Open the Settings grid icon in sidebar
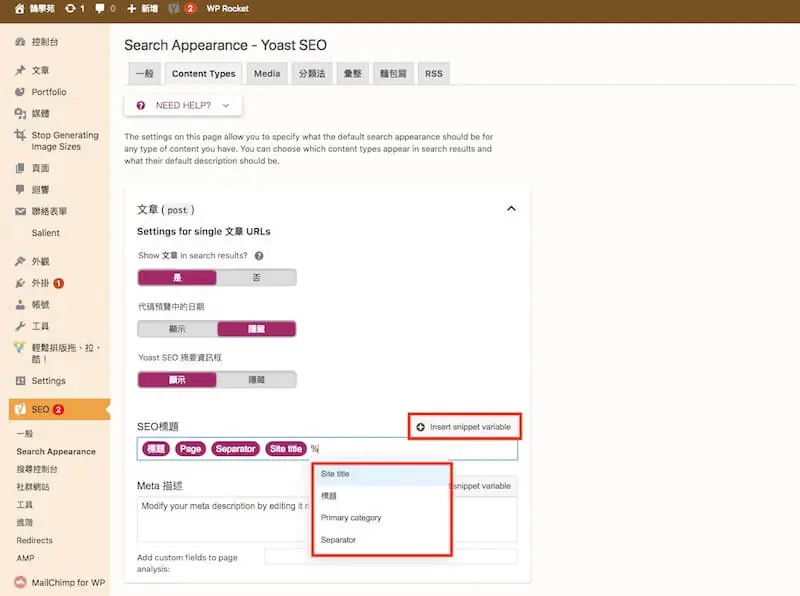 [x=20, y=381]
